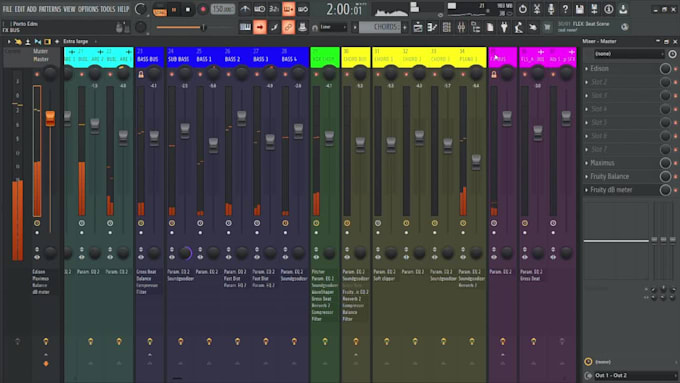Open the FILE menu

pos(7,9)
